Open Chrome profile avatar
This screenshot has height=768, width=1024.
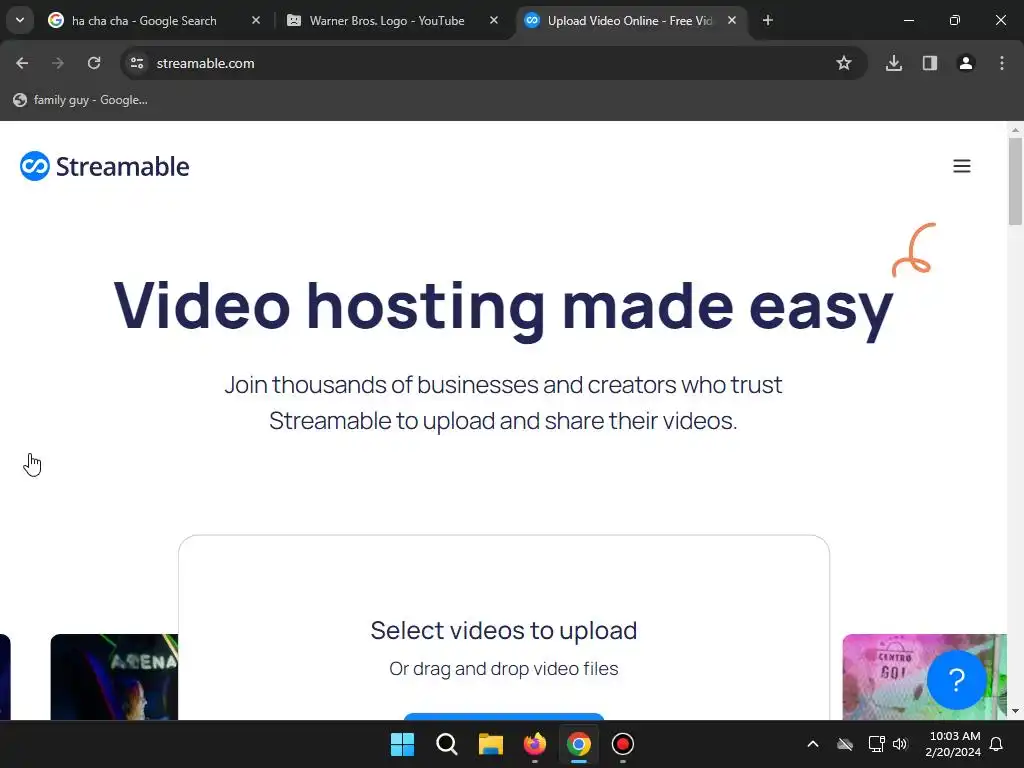[966, 63]
